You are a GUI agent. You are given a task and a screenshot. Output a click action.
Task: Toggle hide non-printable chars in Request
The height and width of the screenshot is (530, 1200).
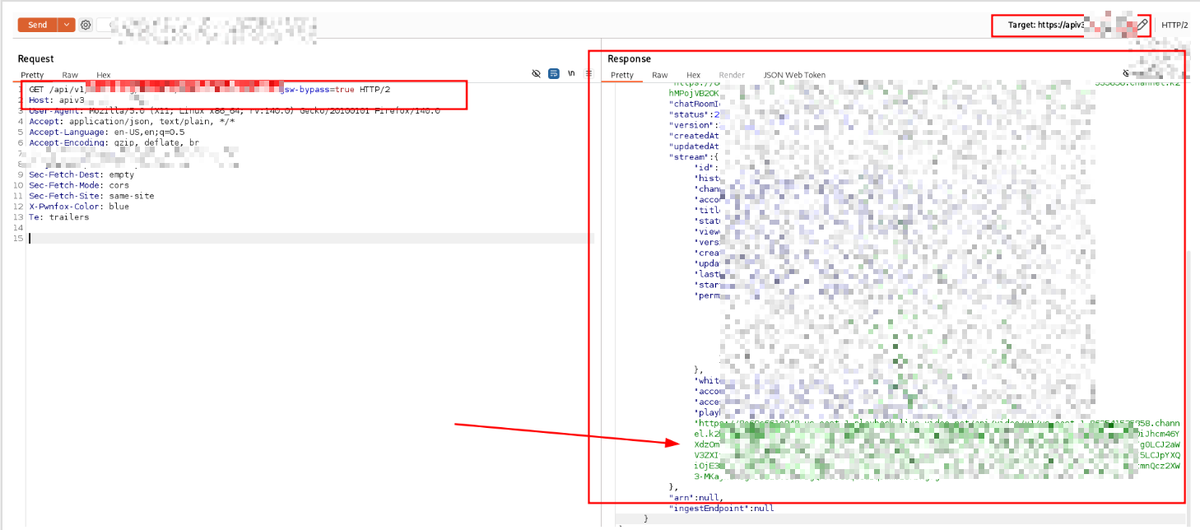[x=536, y=74]
